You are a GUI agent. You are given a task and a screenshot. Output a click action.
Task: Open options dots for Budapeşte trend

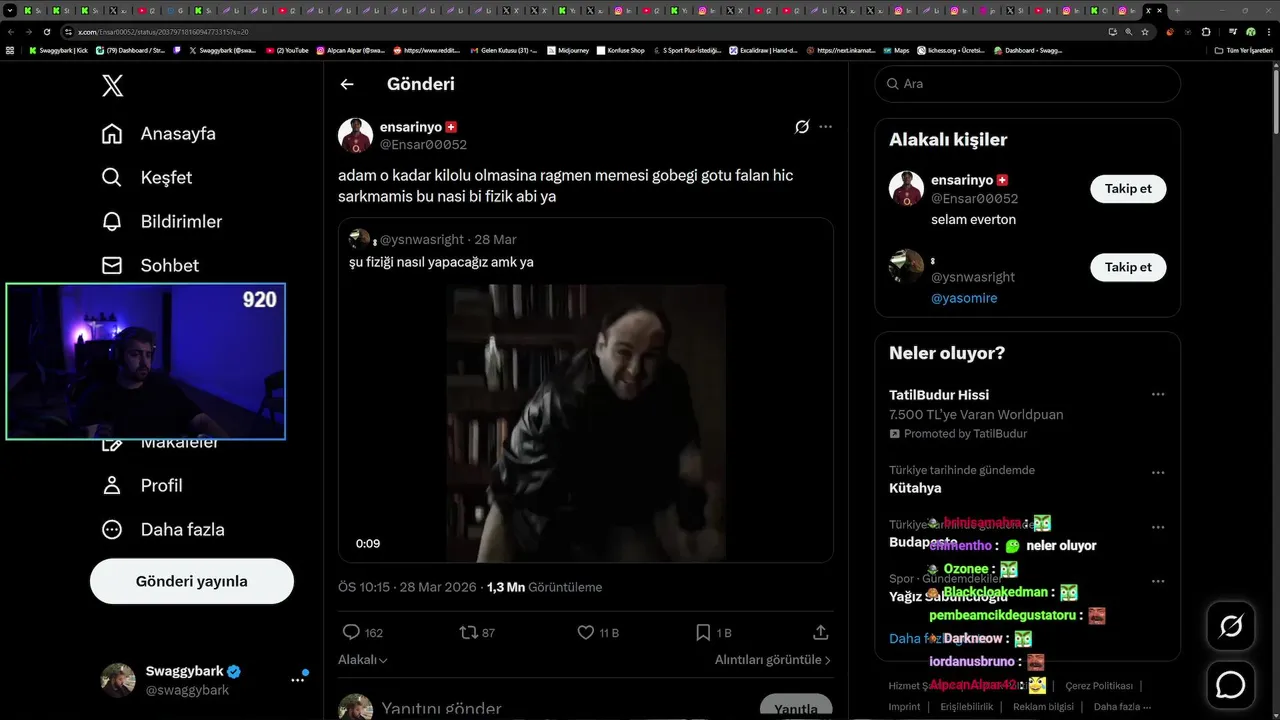(1158, 527)
